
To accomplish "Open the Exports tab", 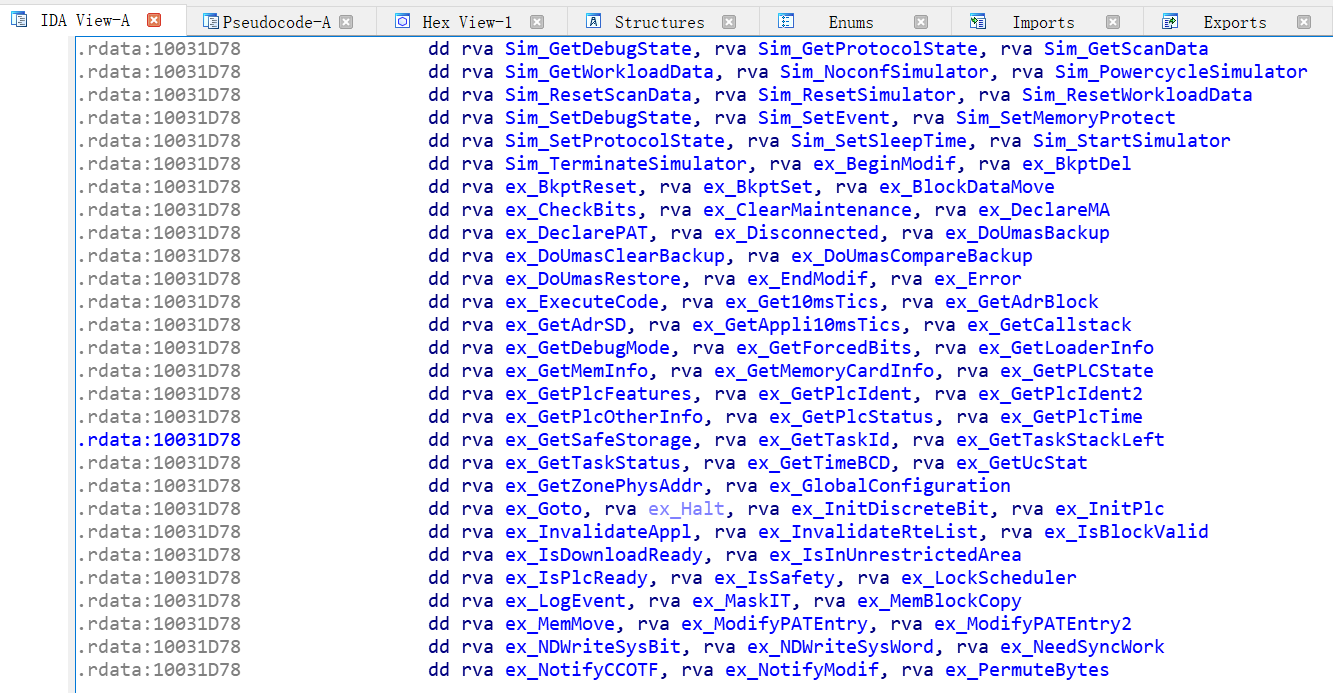I will [1234, 22].
